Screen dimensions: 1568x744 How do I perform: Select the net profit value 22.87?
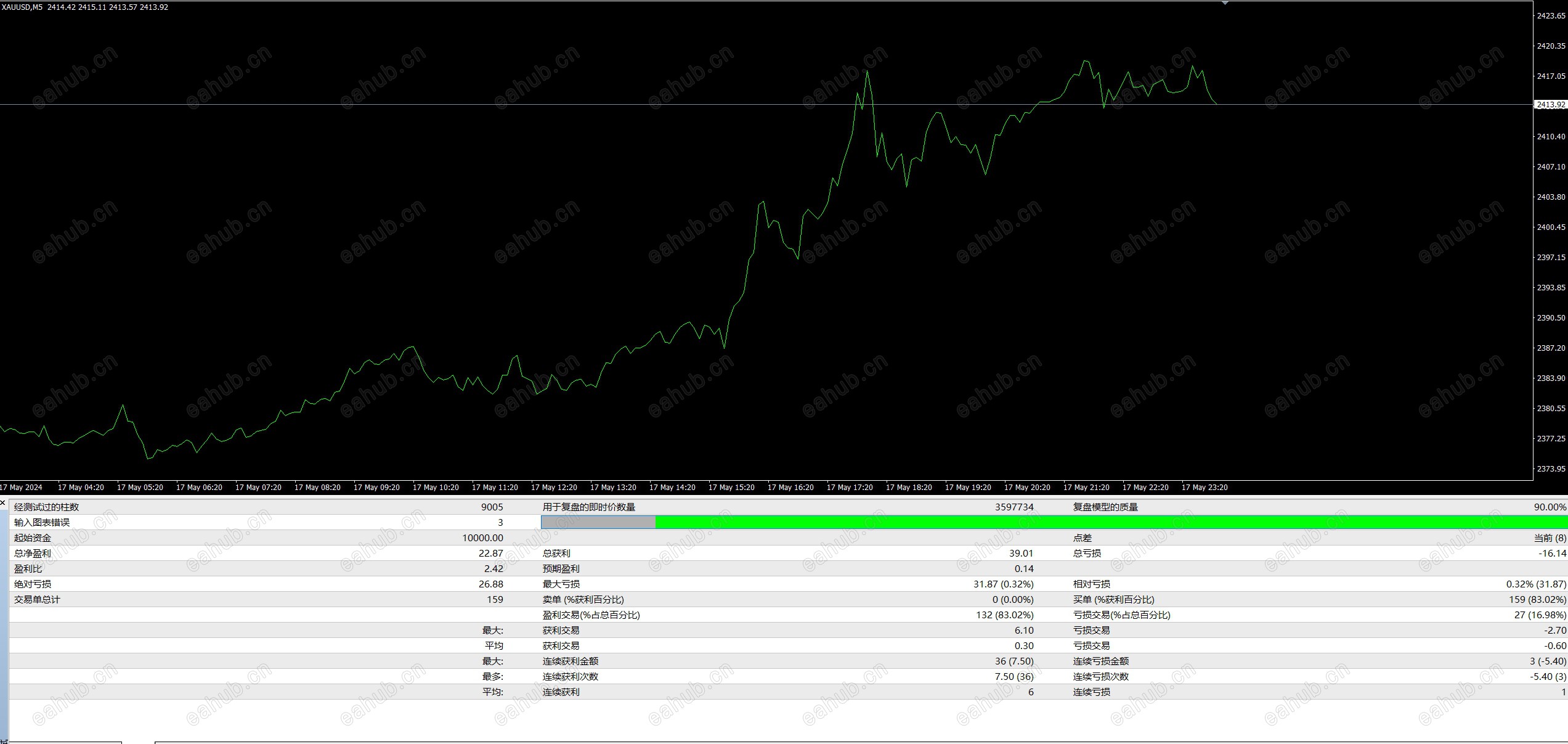tap(491, 554)
